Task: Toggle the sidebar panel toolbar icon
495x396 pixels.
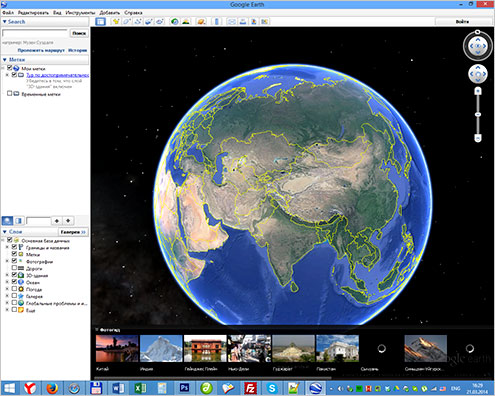Action: click(100, 22)
